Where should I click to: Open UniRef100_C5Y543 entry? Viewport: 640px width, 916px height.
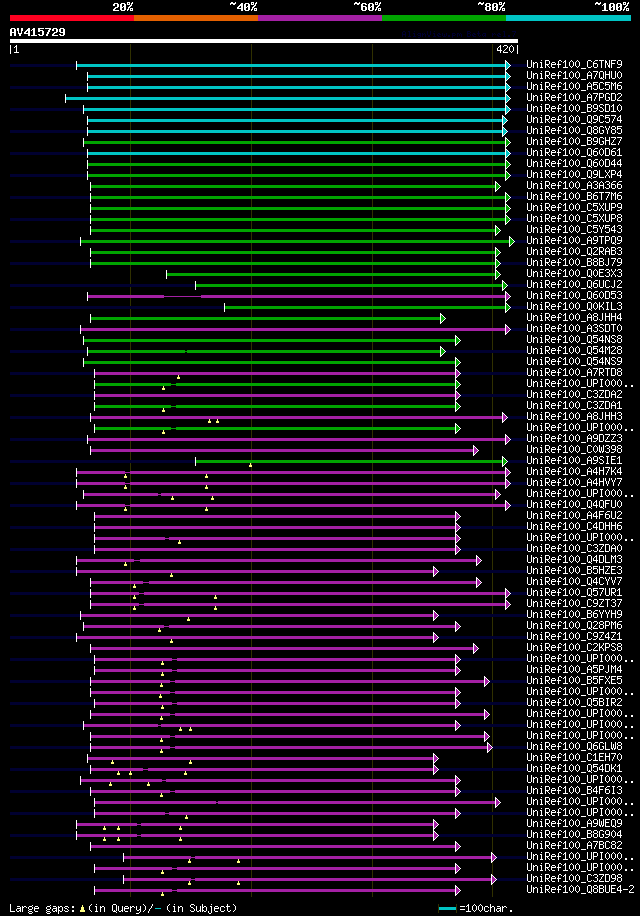575,230
